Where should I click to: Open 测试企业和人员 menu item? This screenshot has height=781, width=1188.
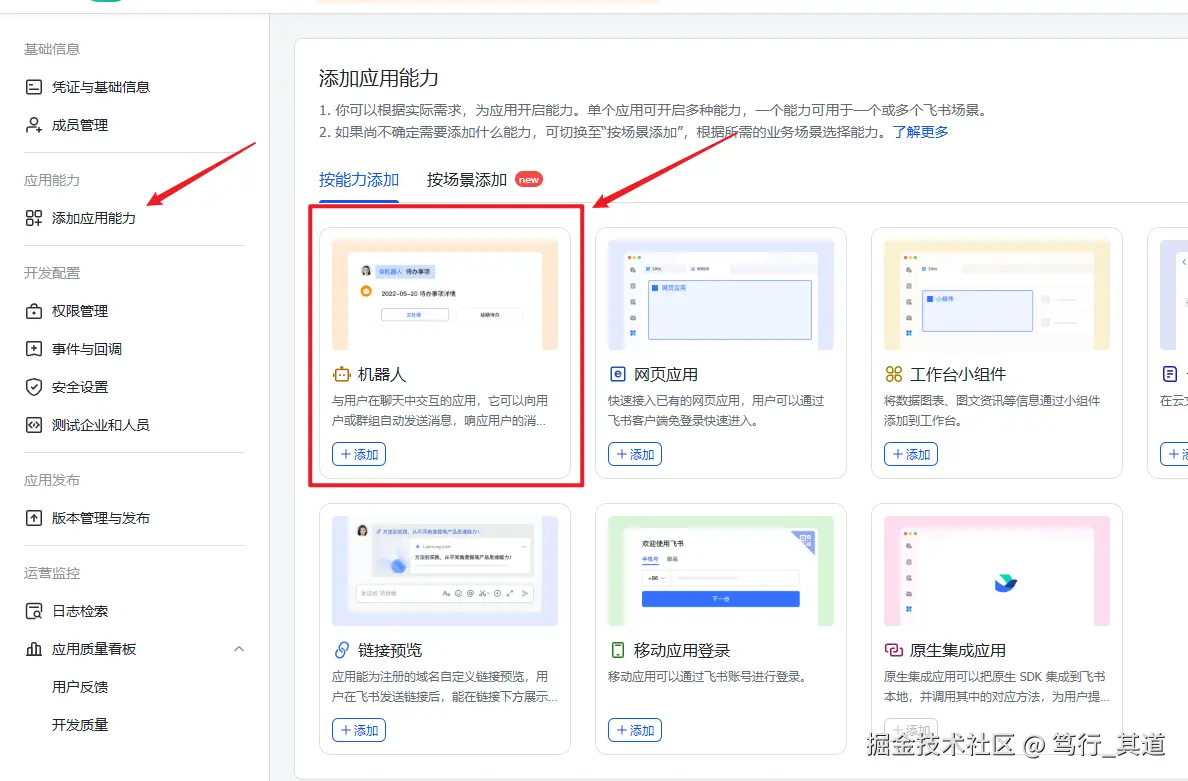coord(101,425)
